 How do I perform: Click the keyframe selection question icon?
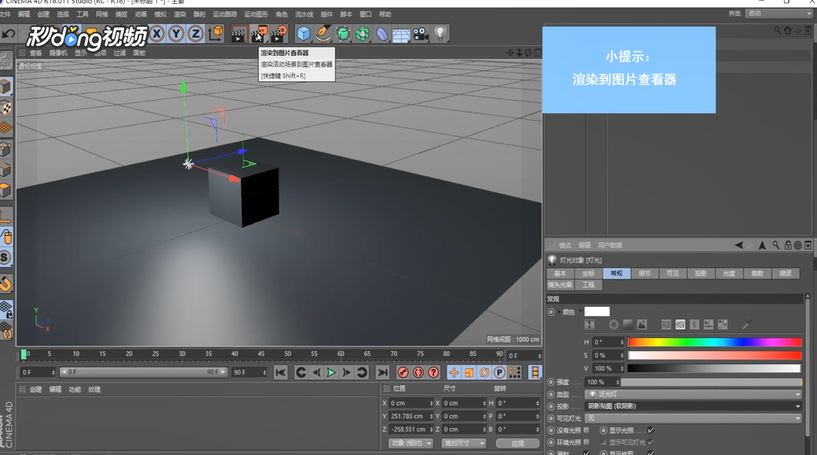pos(433,372)
